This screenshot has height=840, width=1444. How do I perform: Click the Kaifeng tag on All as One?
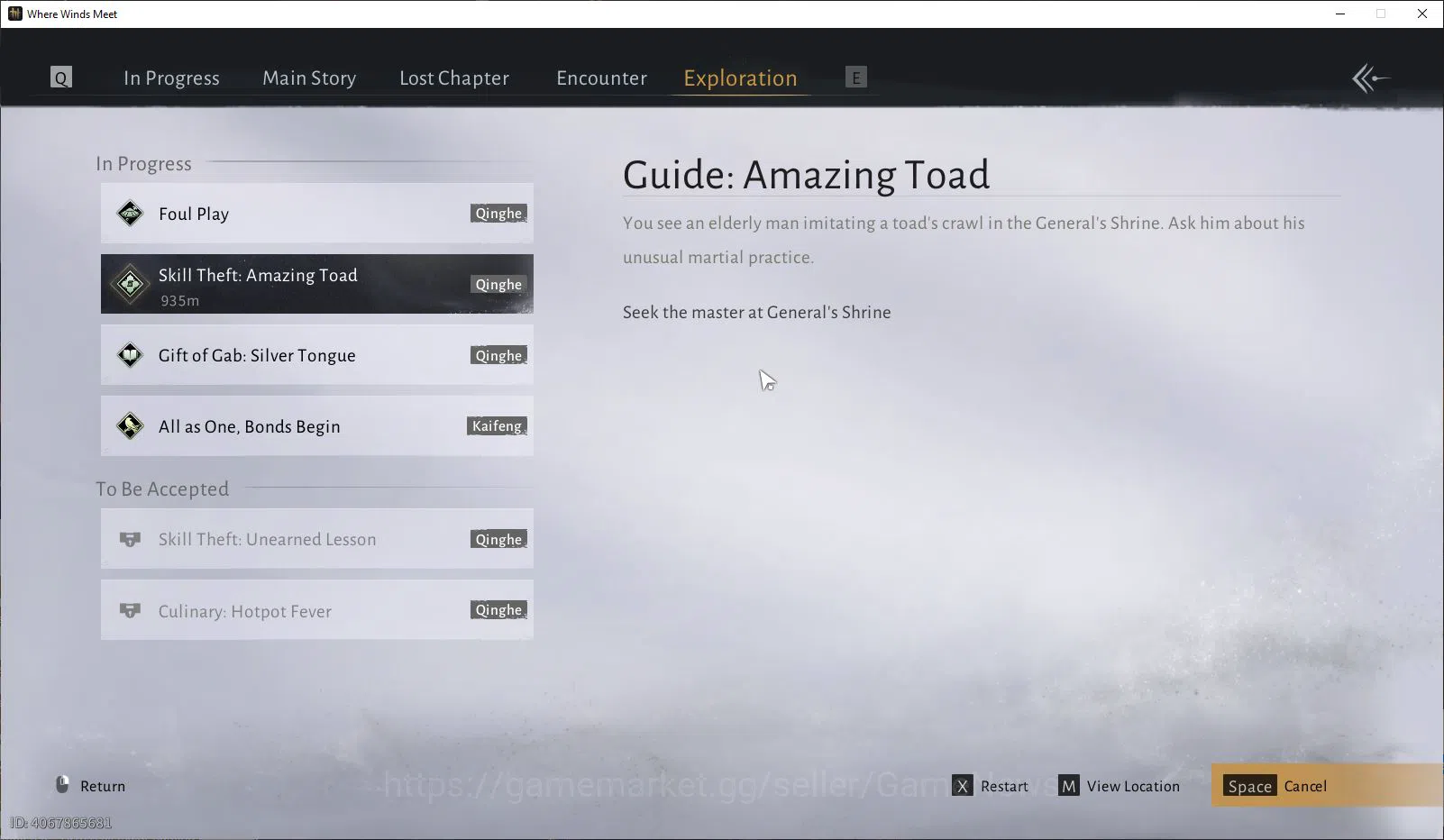(497, 426)
